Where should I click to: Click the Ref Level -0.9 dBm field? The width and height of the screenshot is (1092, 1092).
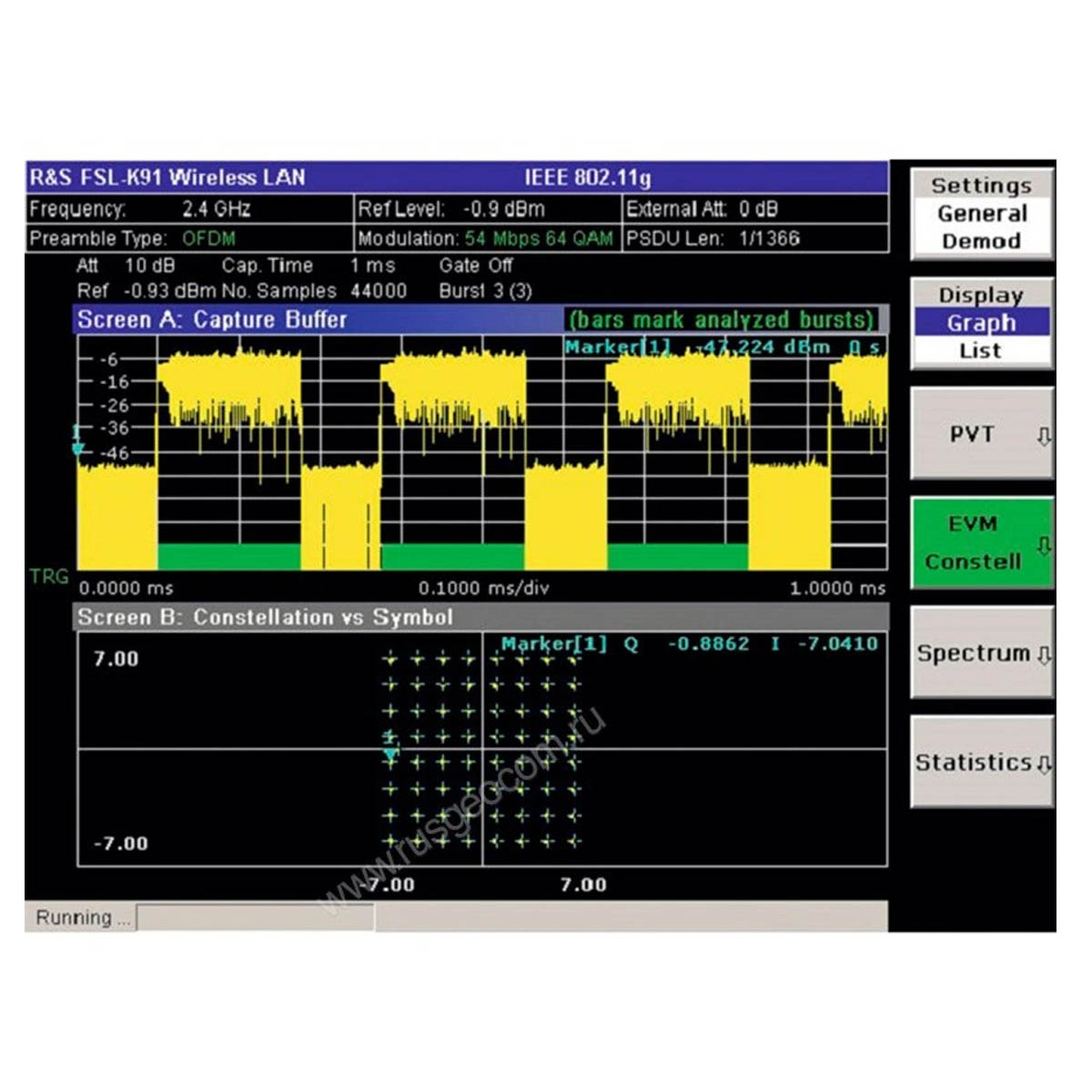click(486, 209)
